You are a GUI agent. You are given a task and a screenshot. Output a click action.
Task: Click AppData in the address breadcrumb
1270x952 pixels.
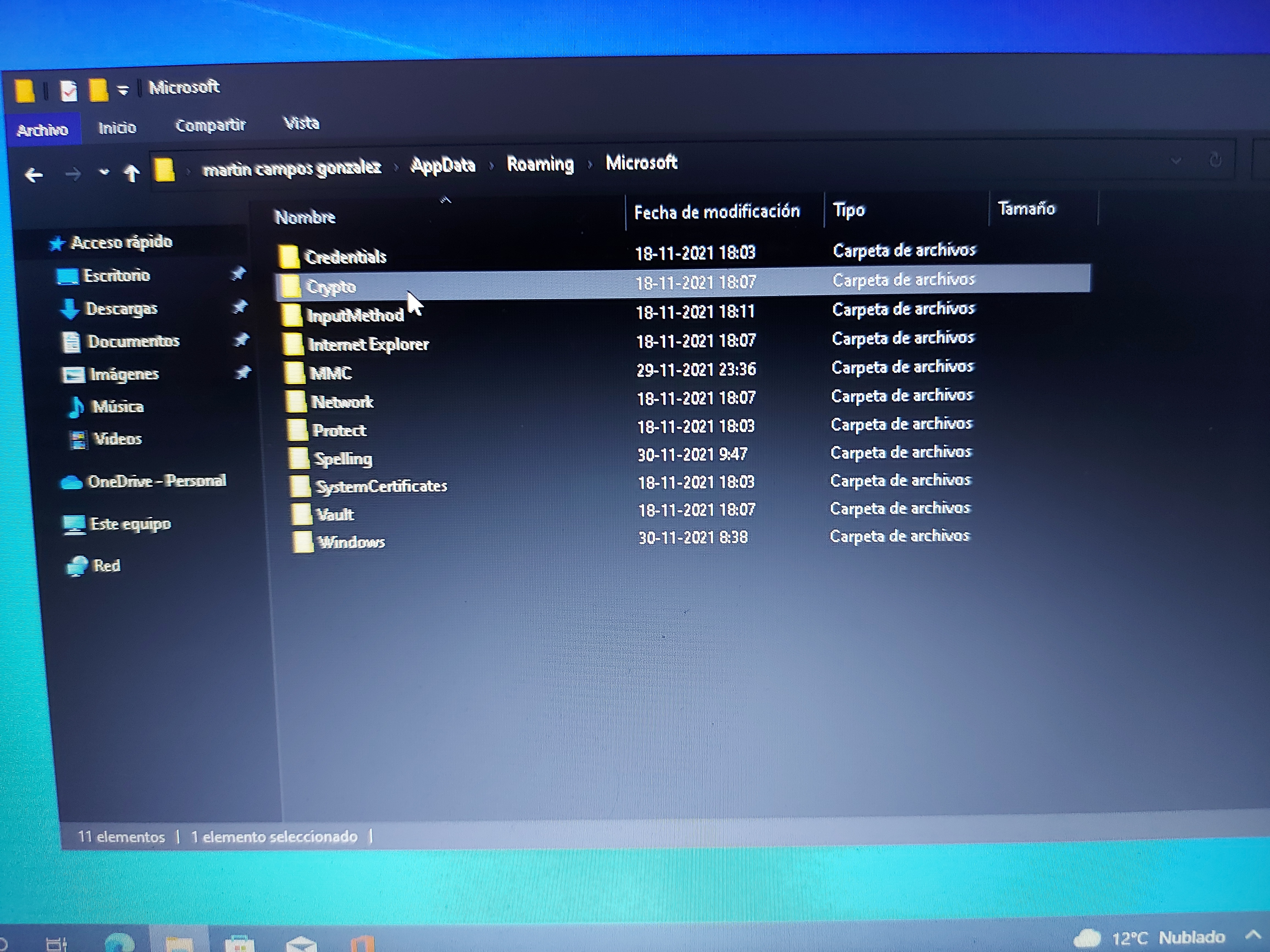pos(443,165)
